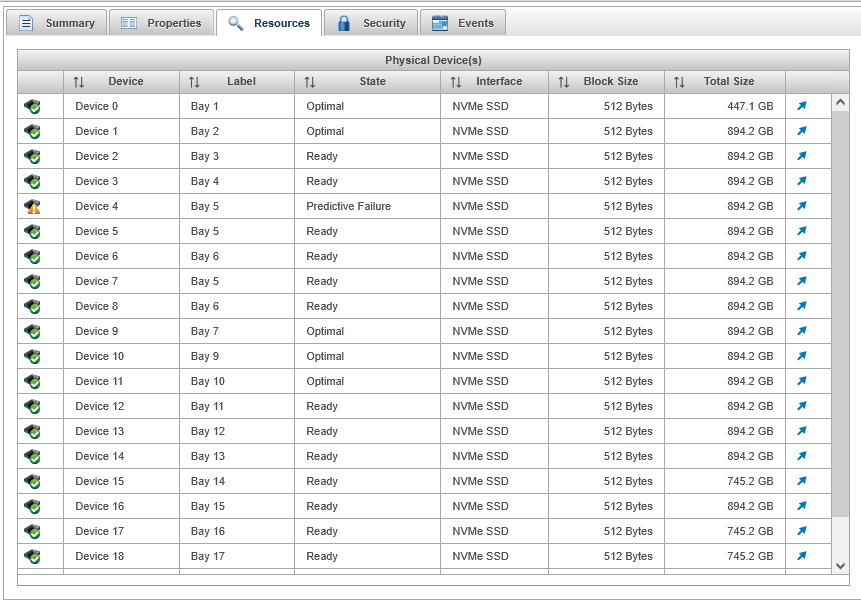This screenshot has height=603, width=861.
Task: Click the status icon next to Device 15
Action: (33, 482)
